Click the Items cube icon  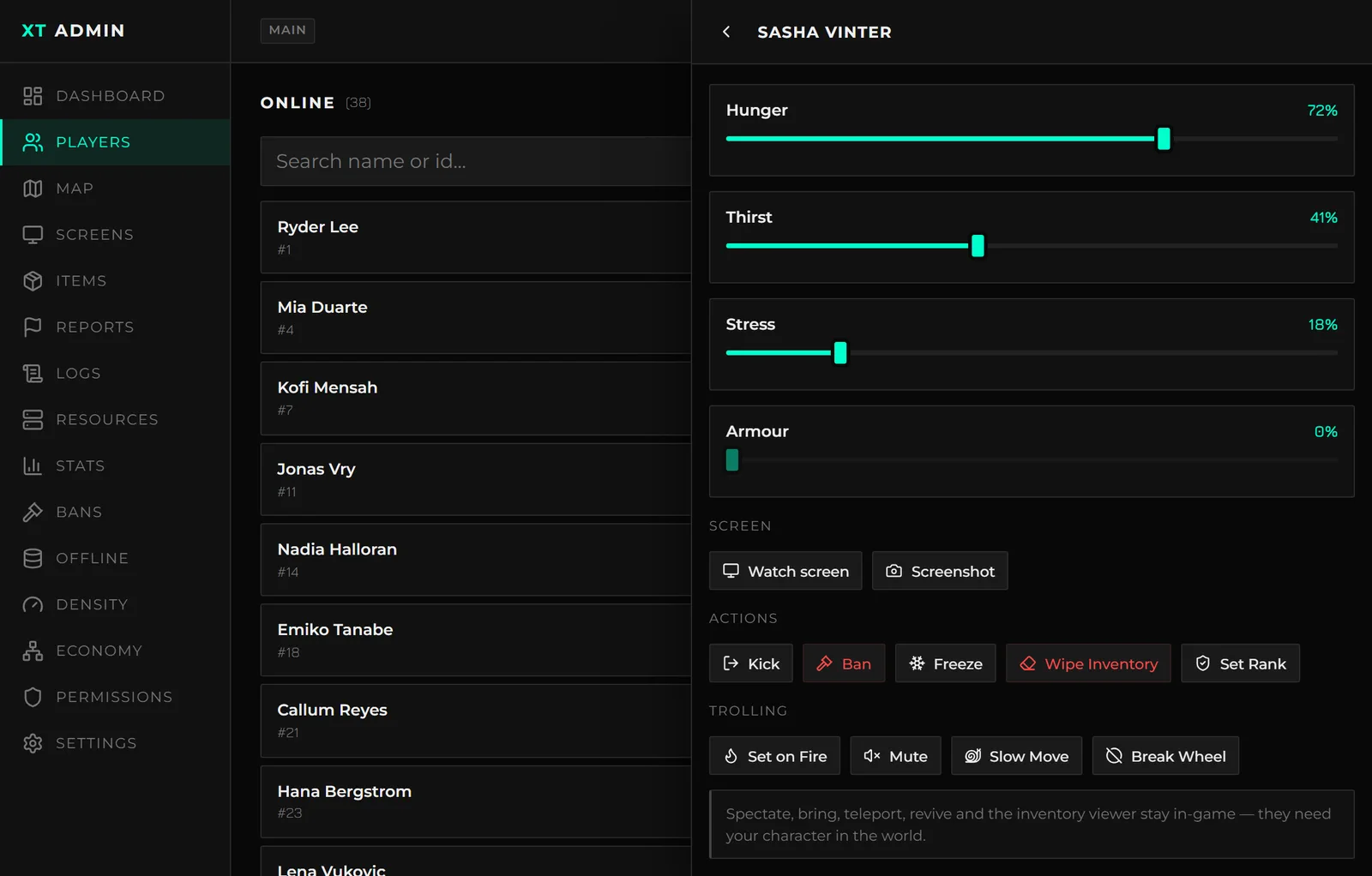(33, 281)
